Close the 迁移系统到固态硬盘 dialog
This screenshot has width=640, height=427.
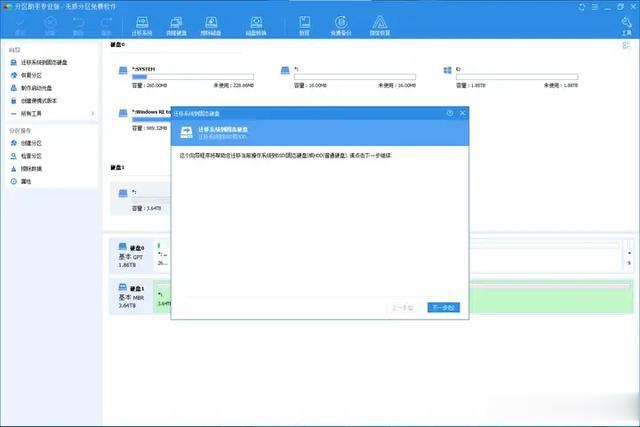click(x=462, y=113)
